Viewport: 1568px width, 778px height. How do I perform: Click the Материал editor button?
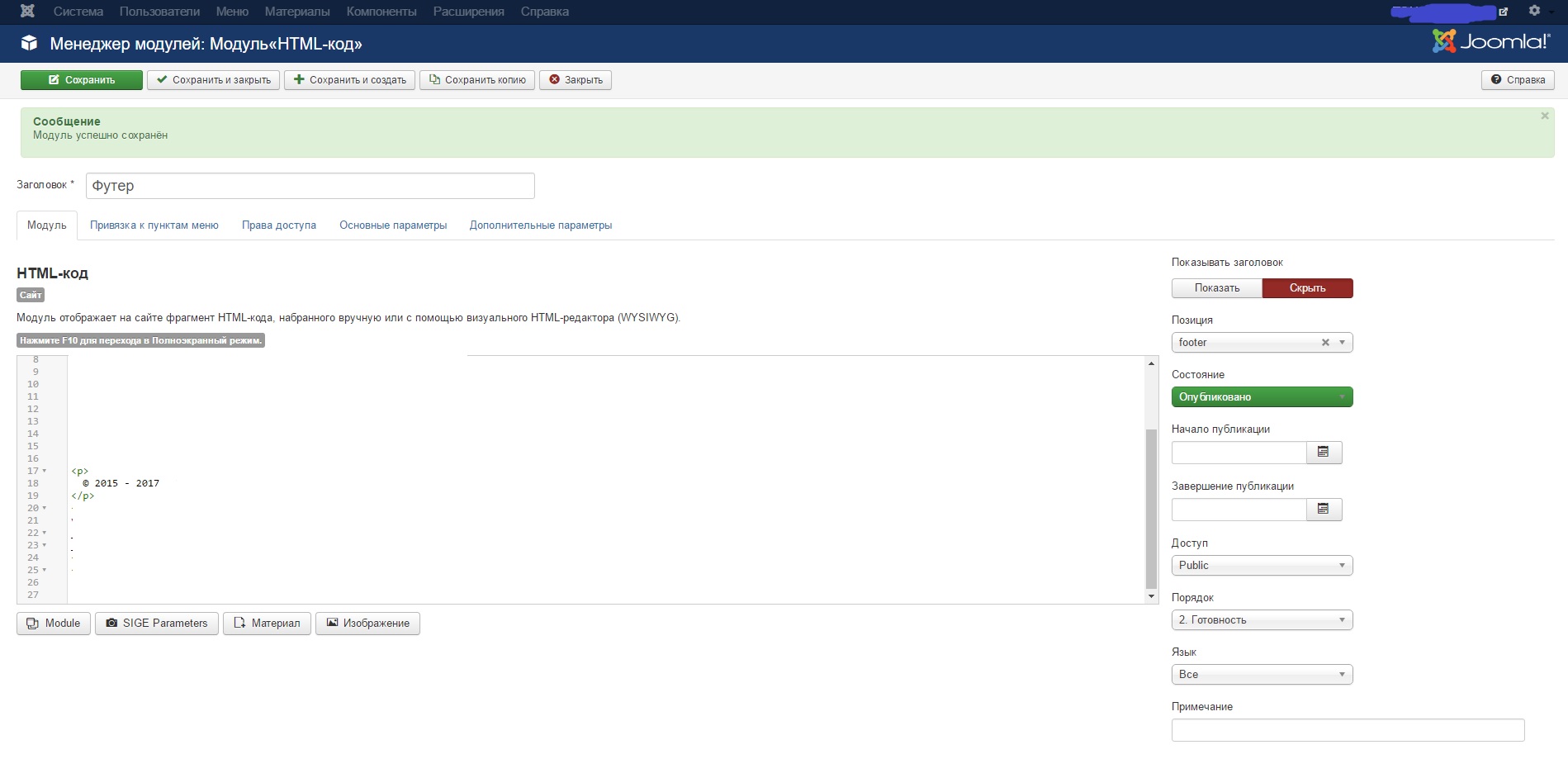pos(267,624)
